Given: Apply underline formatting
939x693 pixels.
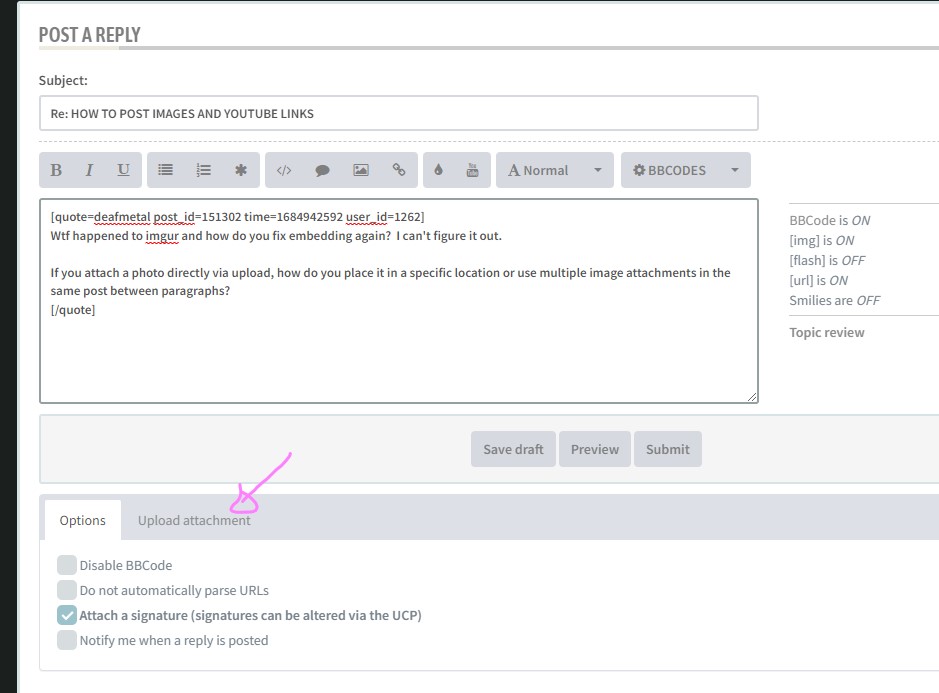Looking at the screenshot, I should (x=123, y=170).
